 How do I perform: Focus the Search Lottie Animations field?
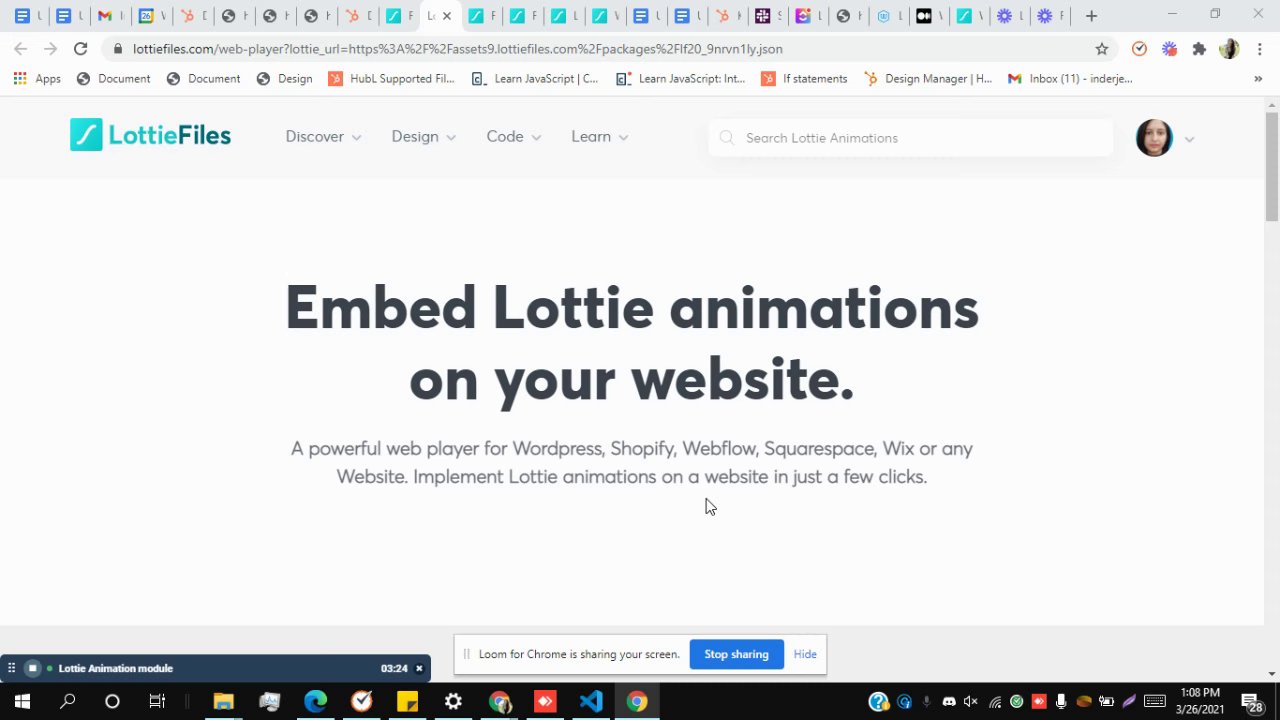[x=910, y=138]
